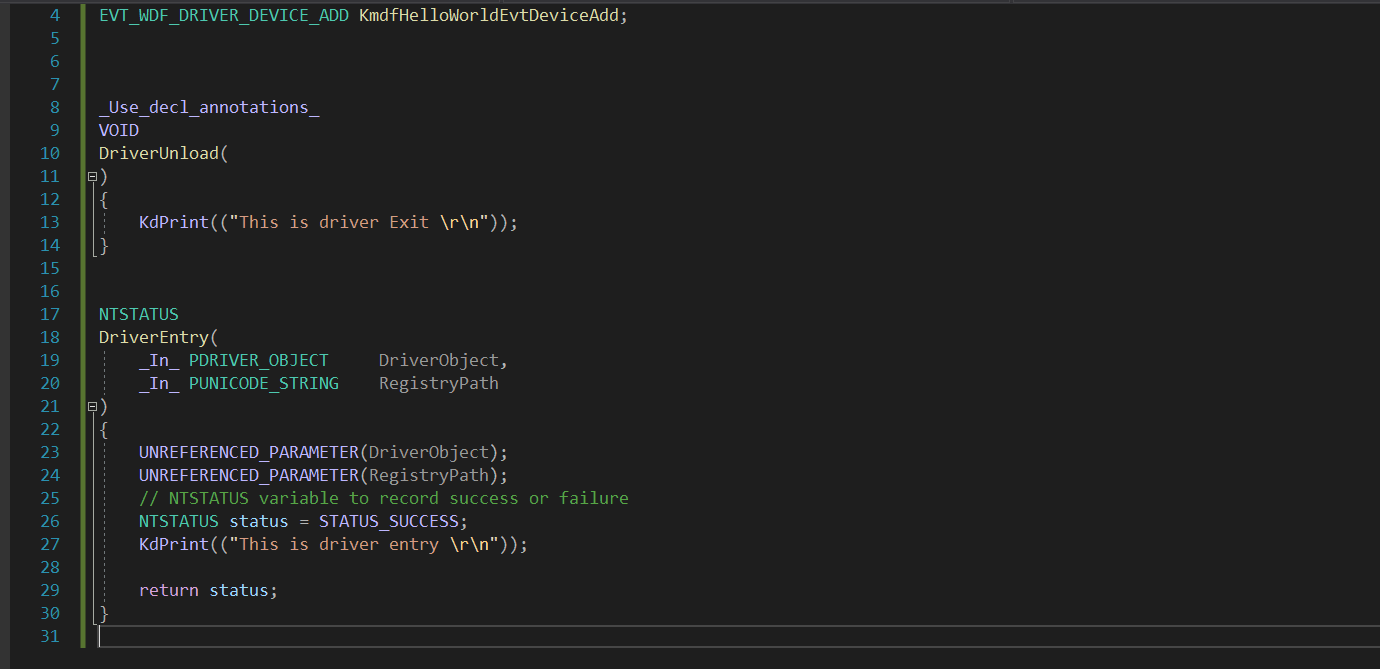Click the green NTSTATUS variable comment
Viewport: 1380px width, 669px height.
(383, 499)
